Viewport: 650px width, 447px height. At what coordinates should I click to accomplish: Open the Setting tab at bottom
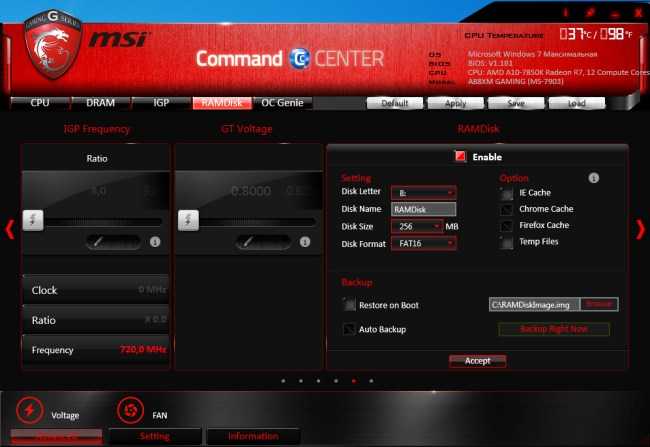tap(155, 436)
